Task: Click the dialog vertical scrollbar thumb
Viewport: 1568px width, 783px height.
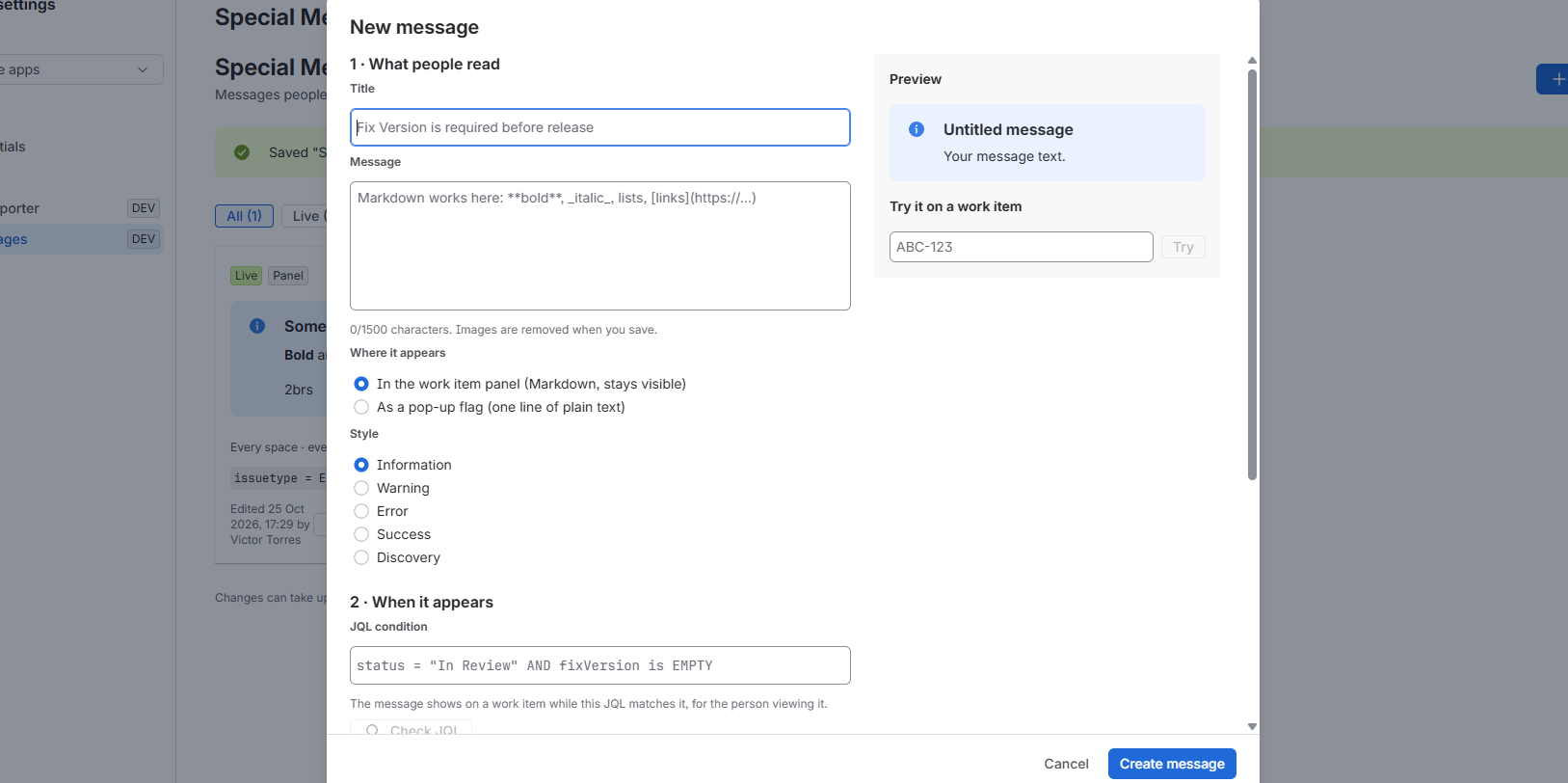Action: click(x=1252, y=275)
